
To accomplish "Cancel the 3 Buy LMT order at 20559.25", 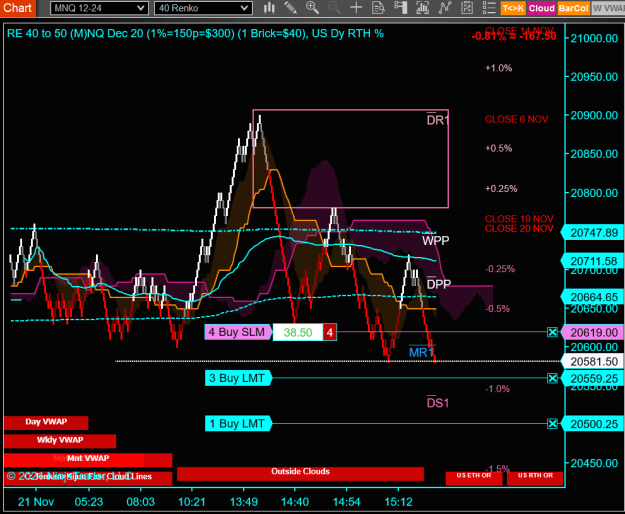I will point(552,378).
